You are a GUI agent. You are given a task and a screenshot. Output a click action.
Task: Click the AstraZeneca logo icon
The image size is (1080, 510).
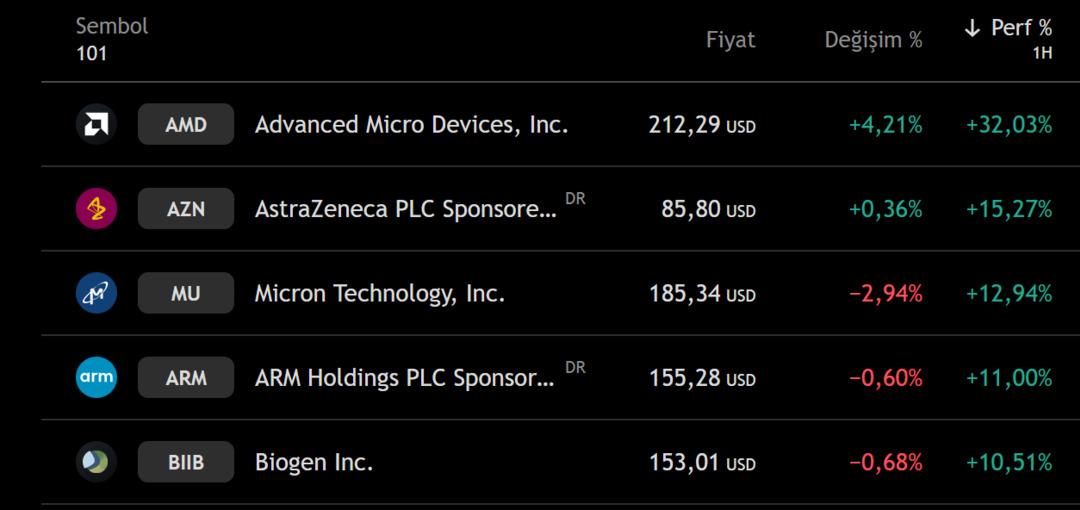(96, 209)
